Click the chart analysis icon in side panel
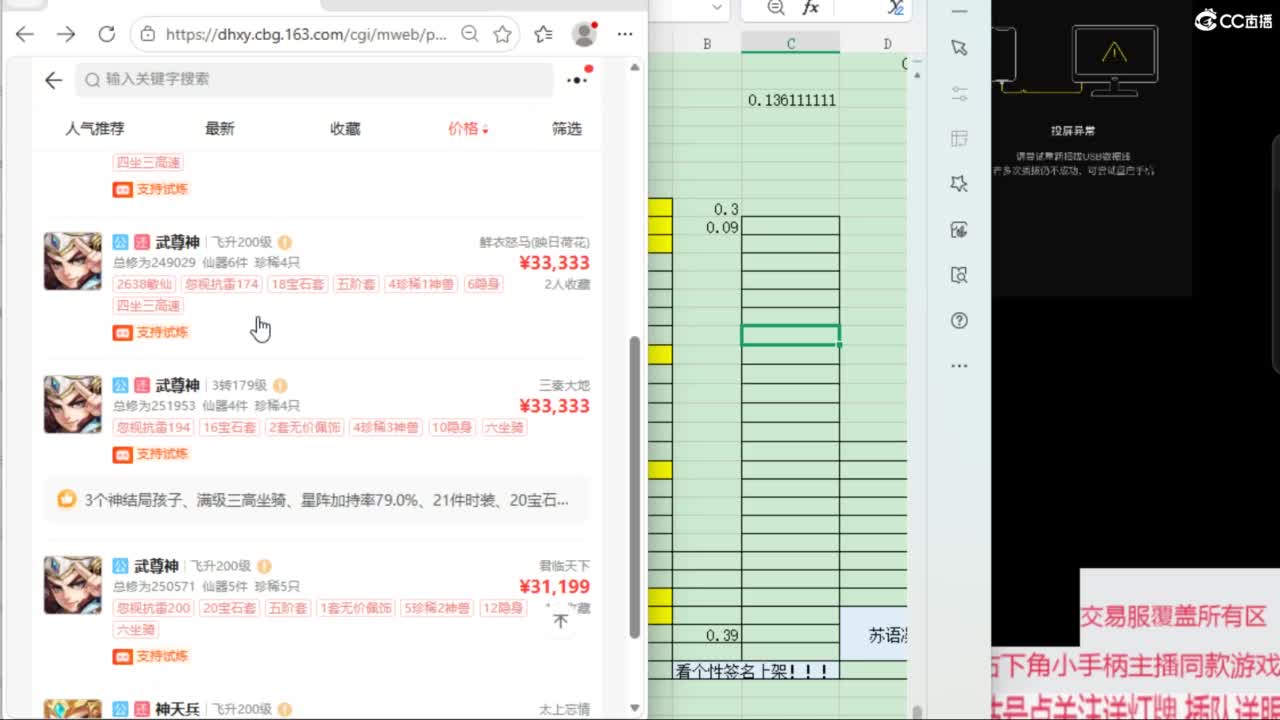 click(959, 230)
